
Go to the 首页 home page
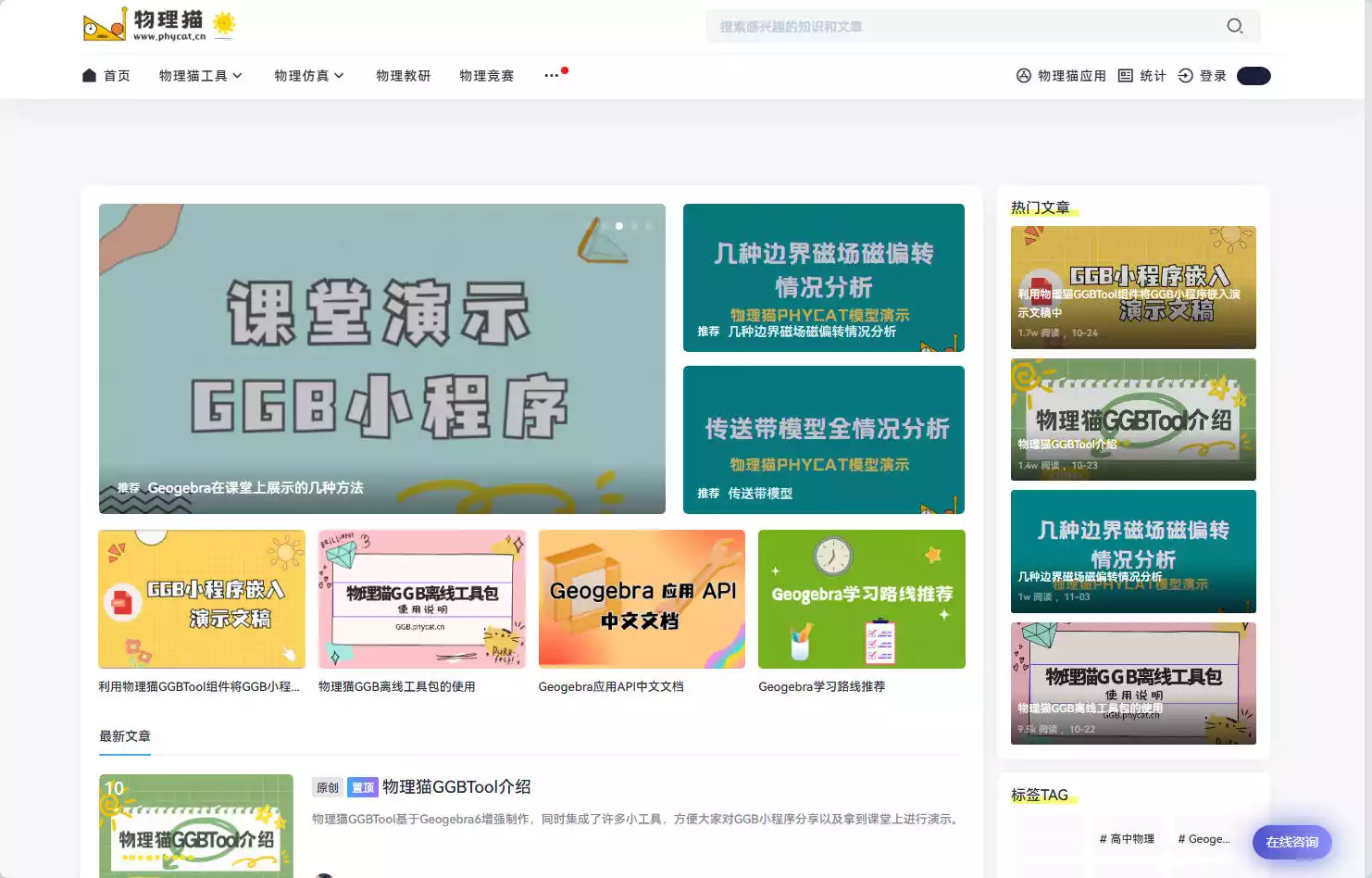pyautogui.click(x=106, y=76)
